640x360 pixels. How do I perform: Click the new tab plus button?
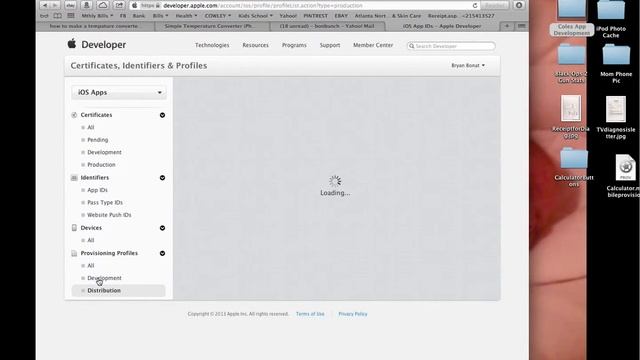(x=507, y=26)
